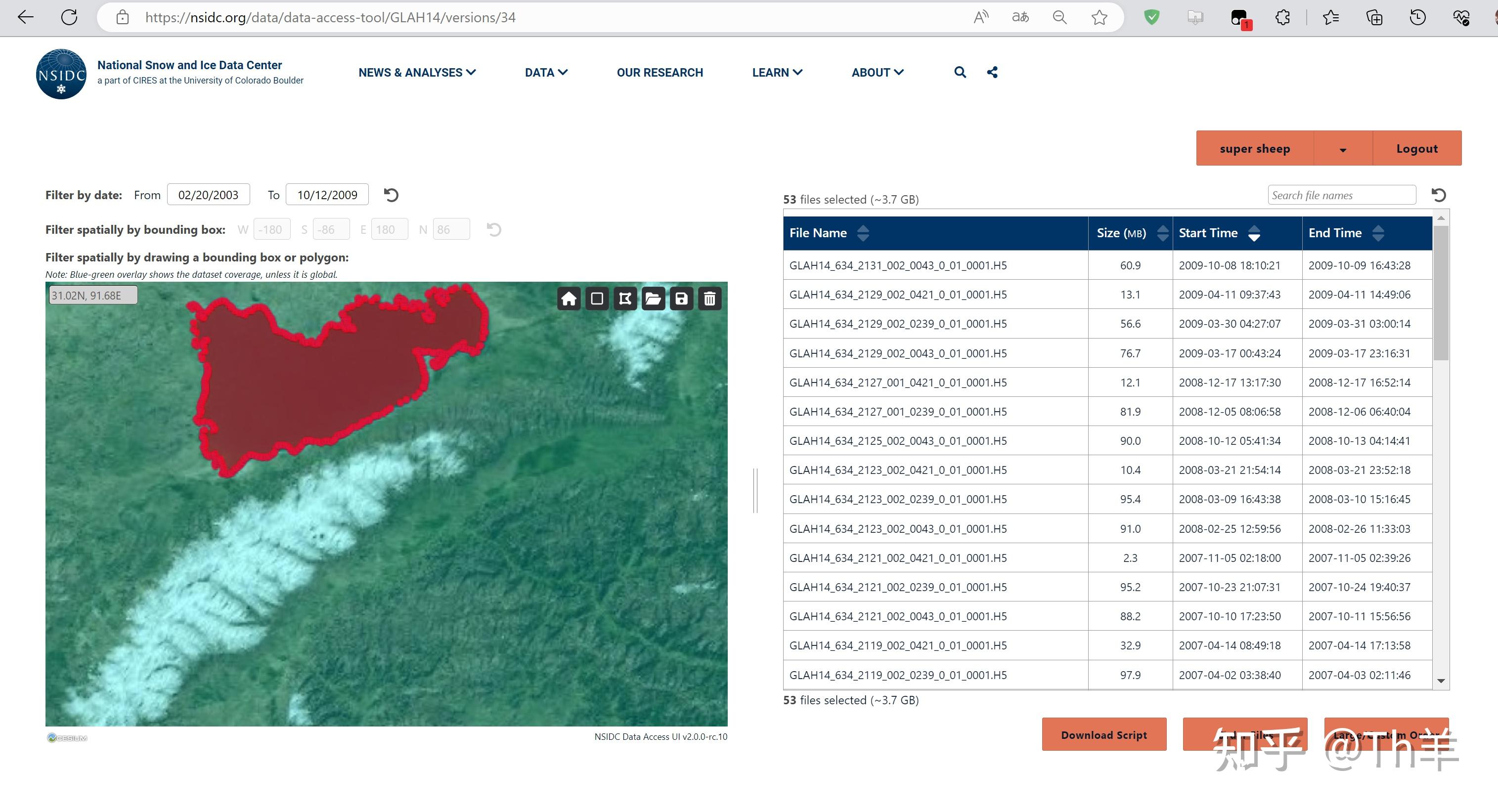Open the super sheep account dropdown arrow
This screenshot has width=1498, height=812.
1343,149
